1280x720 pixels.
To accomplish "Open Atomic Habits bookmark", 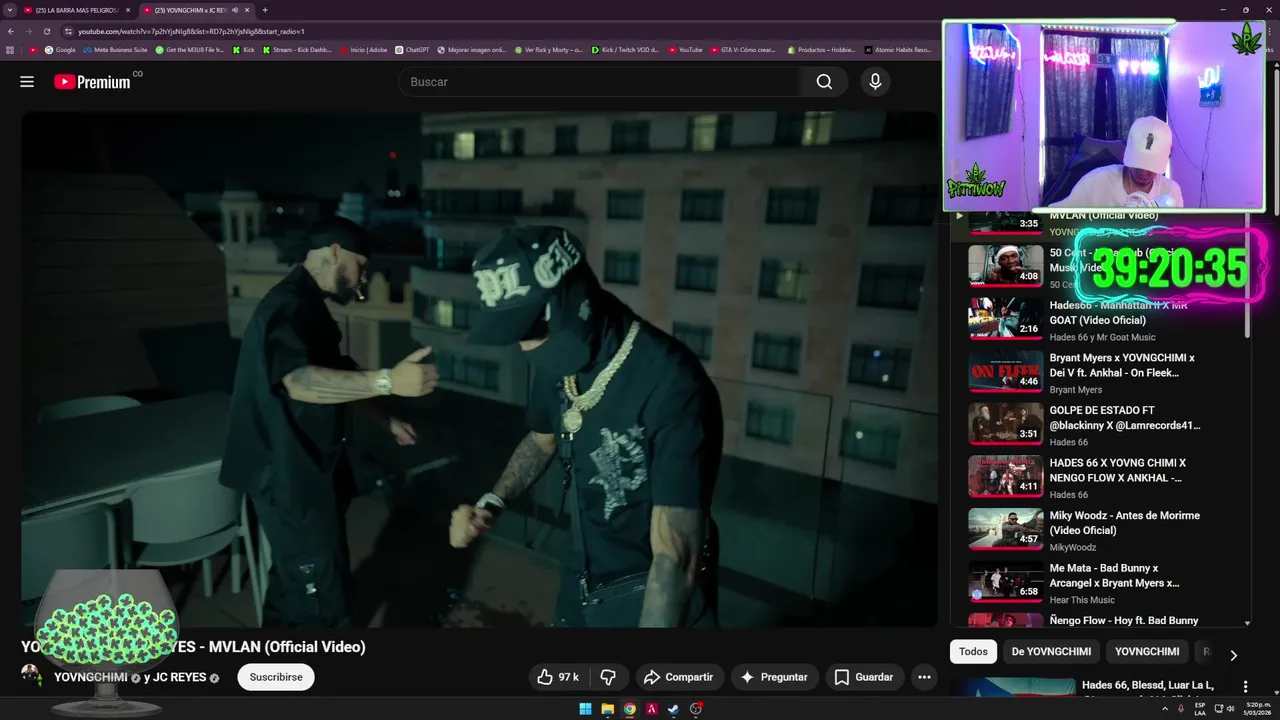I will coord(898,49).
